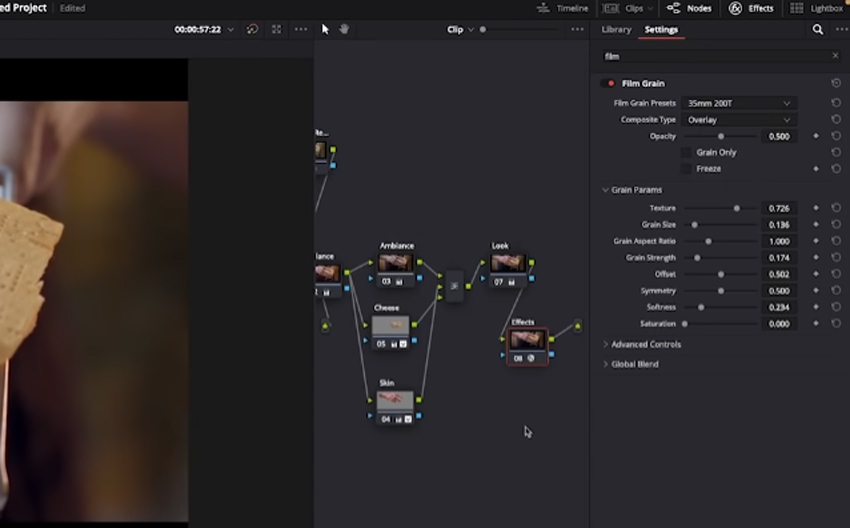Collapse the Grain Params section
850x528 pixels.
coord(605,190)
